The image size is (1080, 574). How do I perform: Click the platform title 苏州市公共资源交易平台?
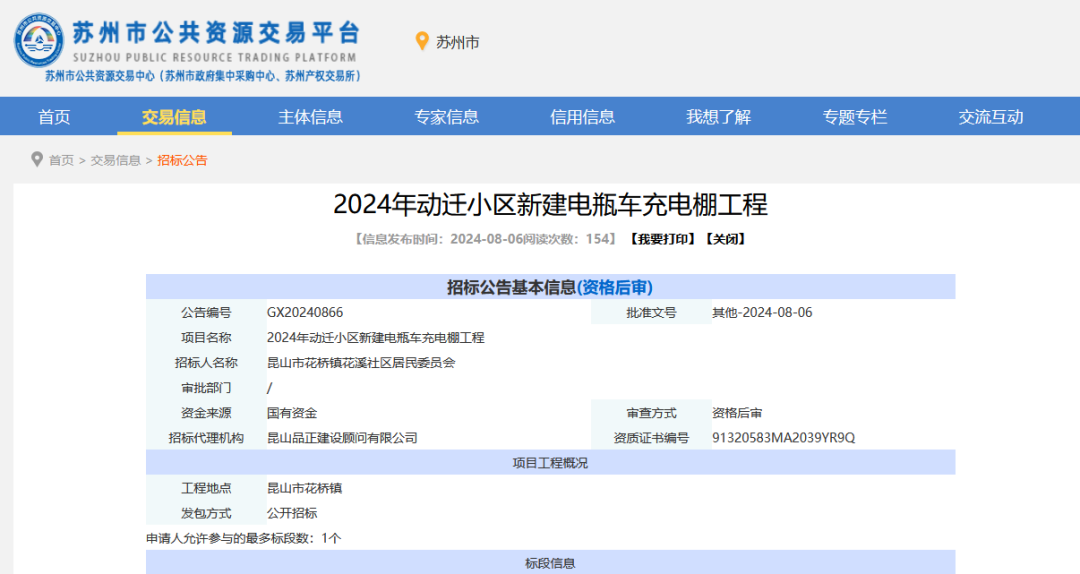point(216,32)
